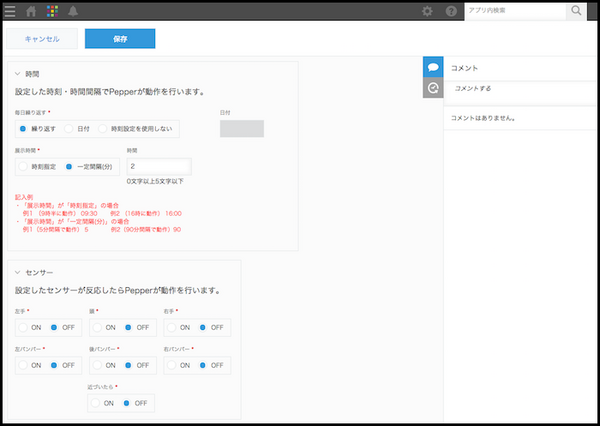600x426 pixels.
Task: Go to the home portal icon
Action: click(x=31, y=11)
